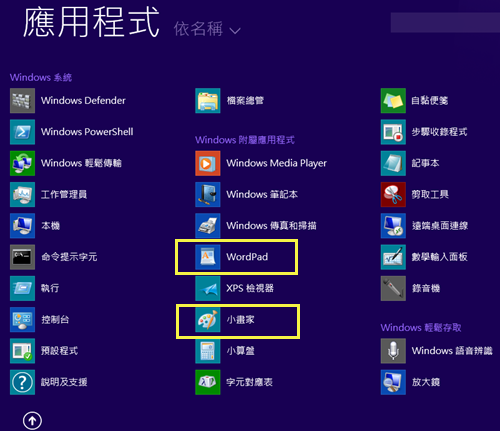Click the up arrow circle button
This screenshot has width=500, height=431.
click(32, 421)
